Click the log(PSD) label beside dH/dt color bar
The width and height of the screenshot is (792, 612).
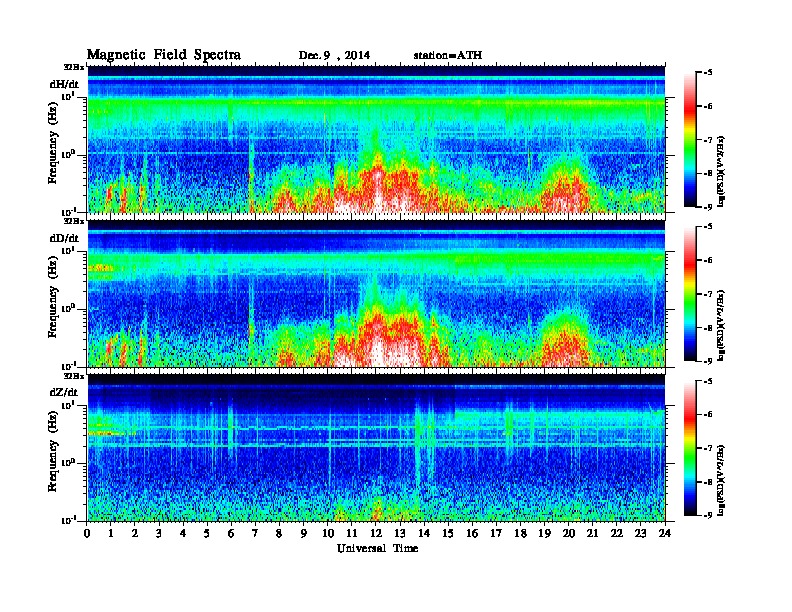pos(721,171)
